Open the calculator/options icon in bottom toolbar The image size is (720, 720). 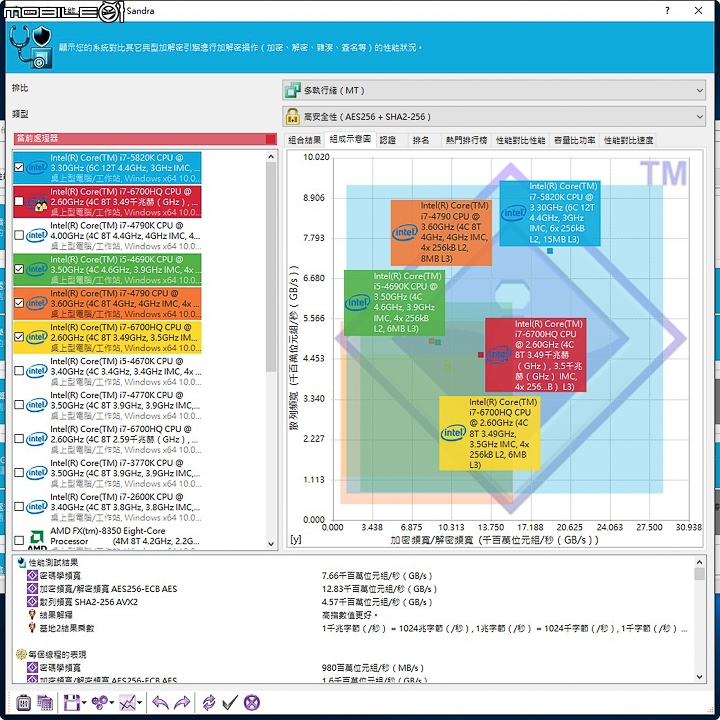pyautogui.click(x=23, y=703)
